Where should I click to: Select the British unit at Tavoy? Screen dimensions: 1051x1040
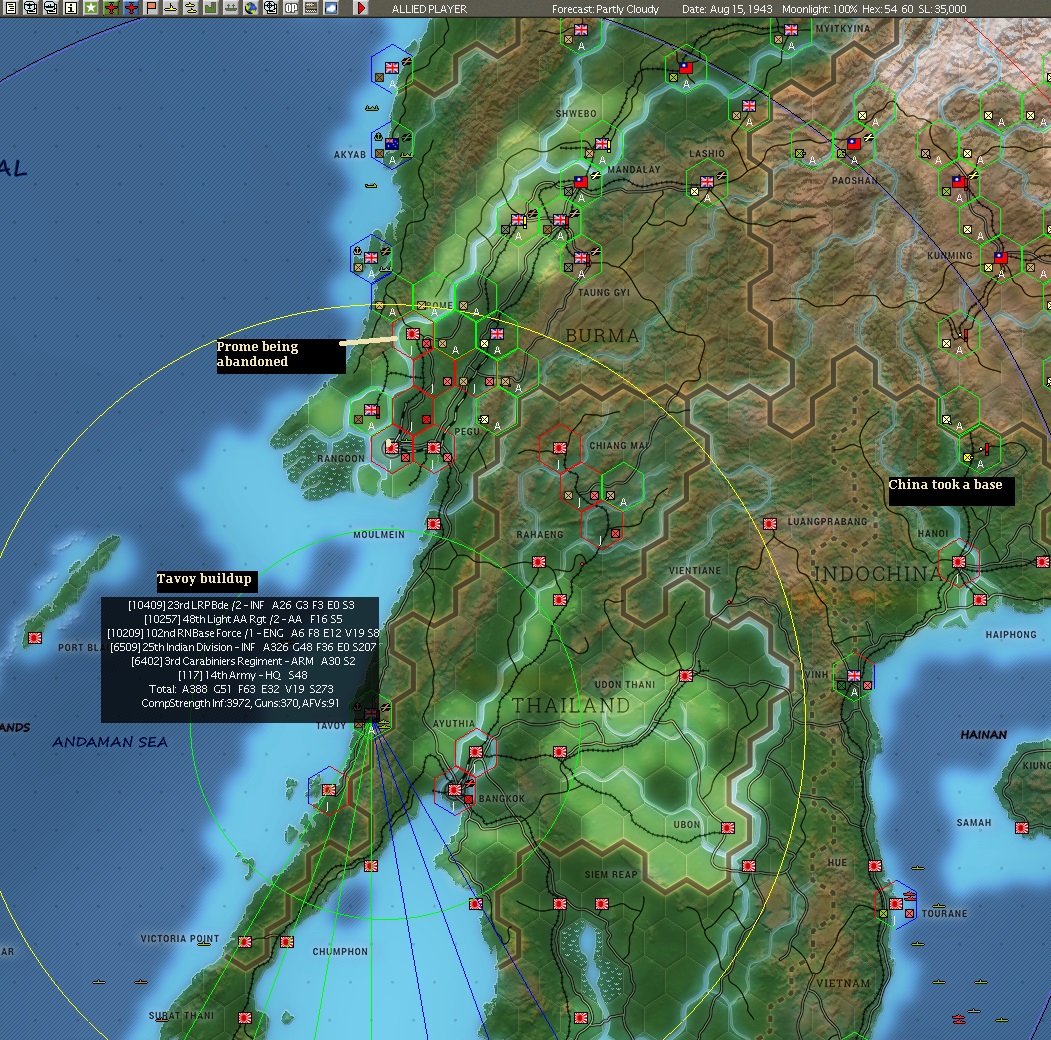click(x=371, y=714)
